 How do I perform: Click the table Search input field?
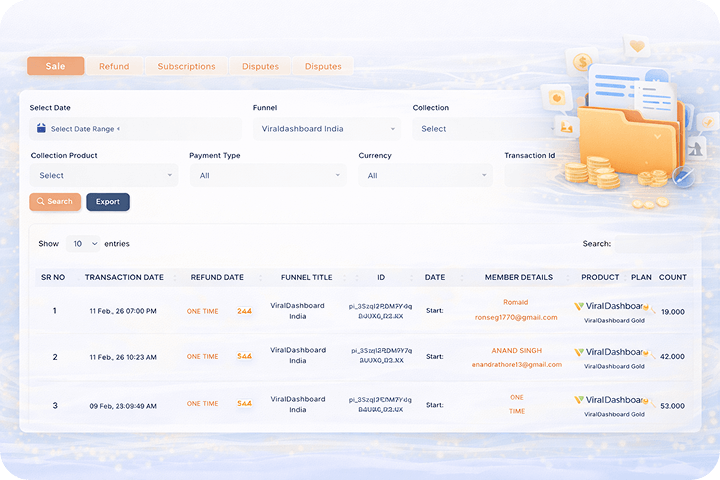pos(650,243)
